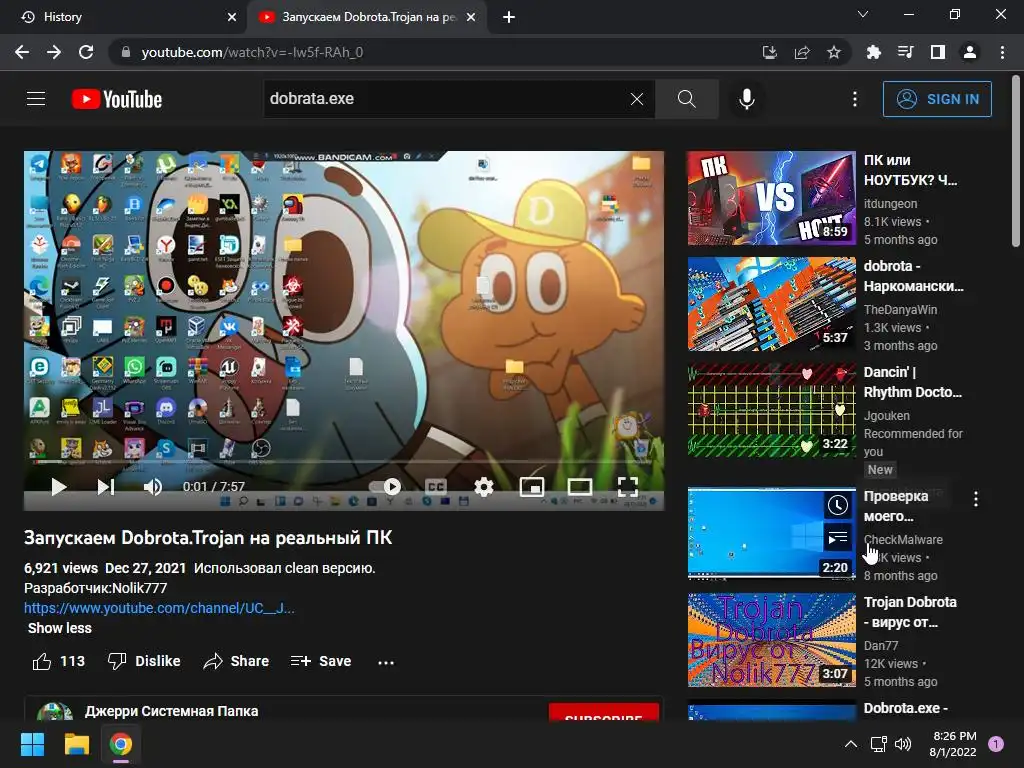Viewport: 1024px width, 768px height.
Task: Clear the search box with X
Action: point(637,99)
